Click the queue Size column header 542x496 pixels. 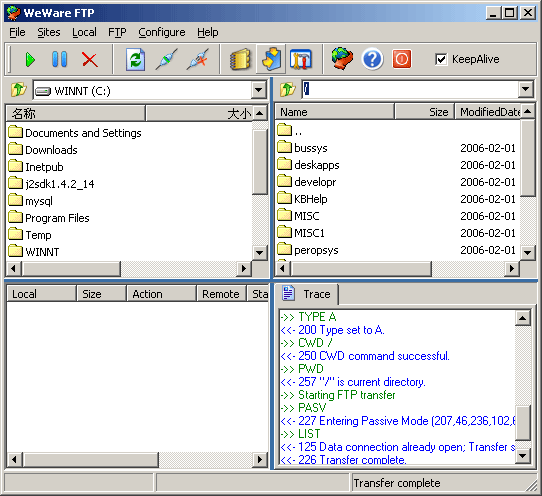pos(101,294)
